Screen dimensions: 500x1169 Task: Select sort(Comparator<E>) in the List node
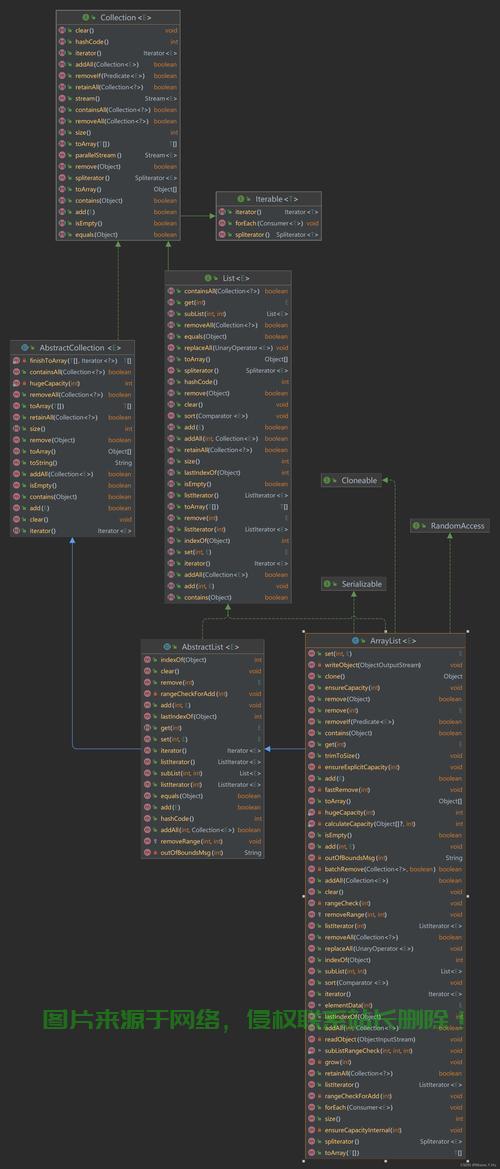coord(228,416)
